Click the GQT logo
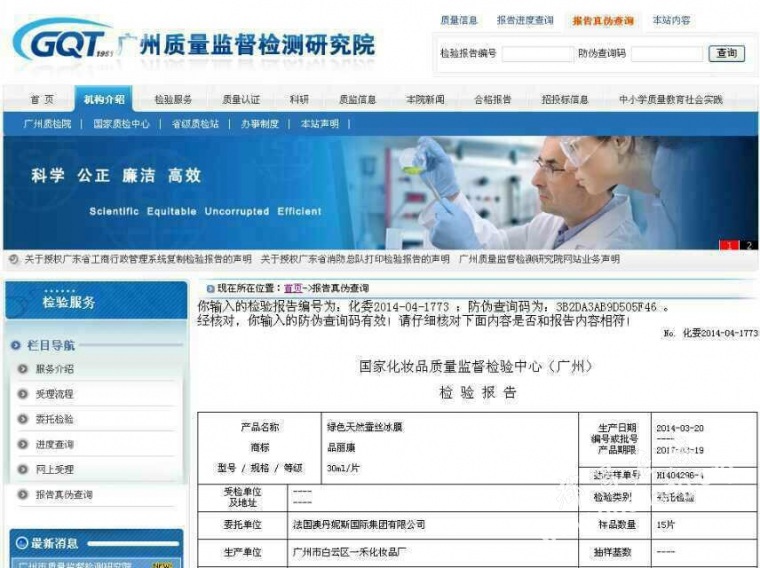Screen dimensions: 760x568 coord(62,41)
